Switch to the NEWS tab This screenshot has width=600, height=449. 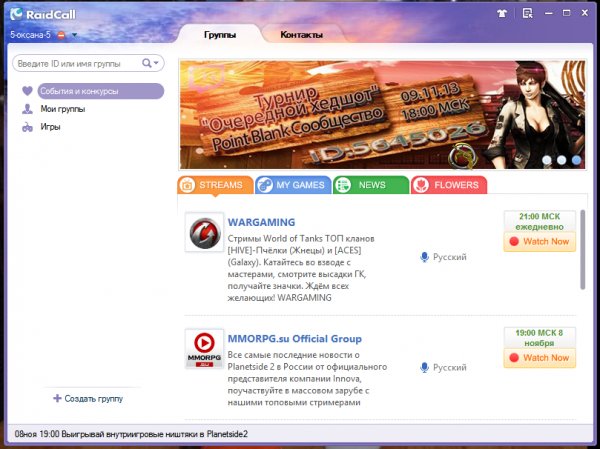pos(371,185)
